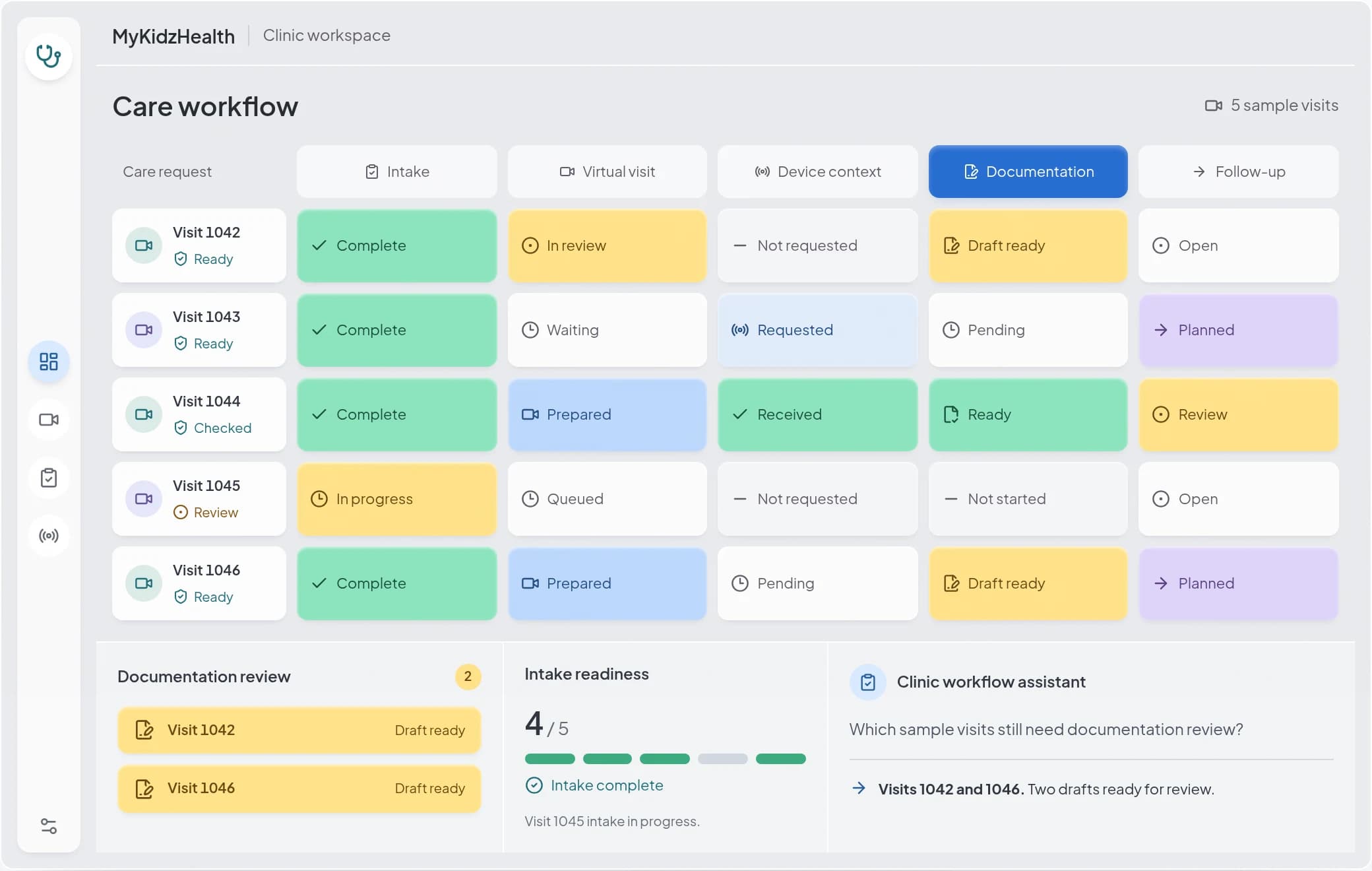Open Visit 1045 In progress intake cell

coord(397,499)
